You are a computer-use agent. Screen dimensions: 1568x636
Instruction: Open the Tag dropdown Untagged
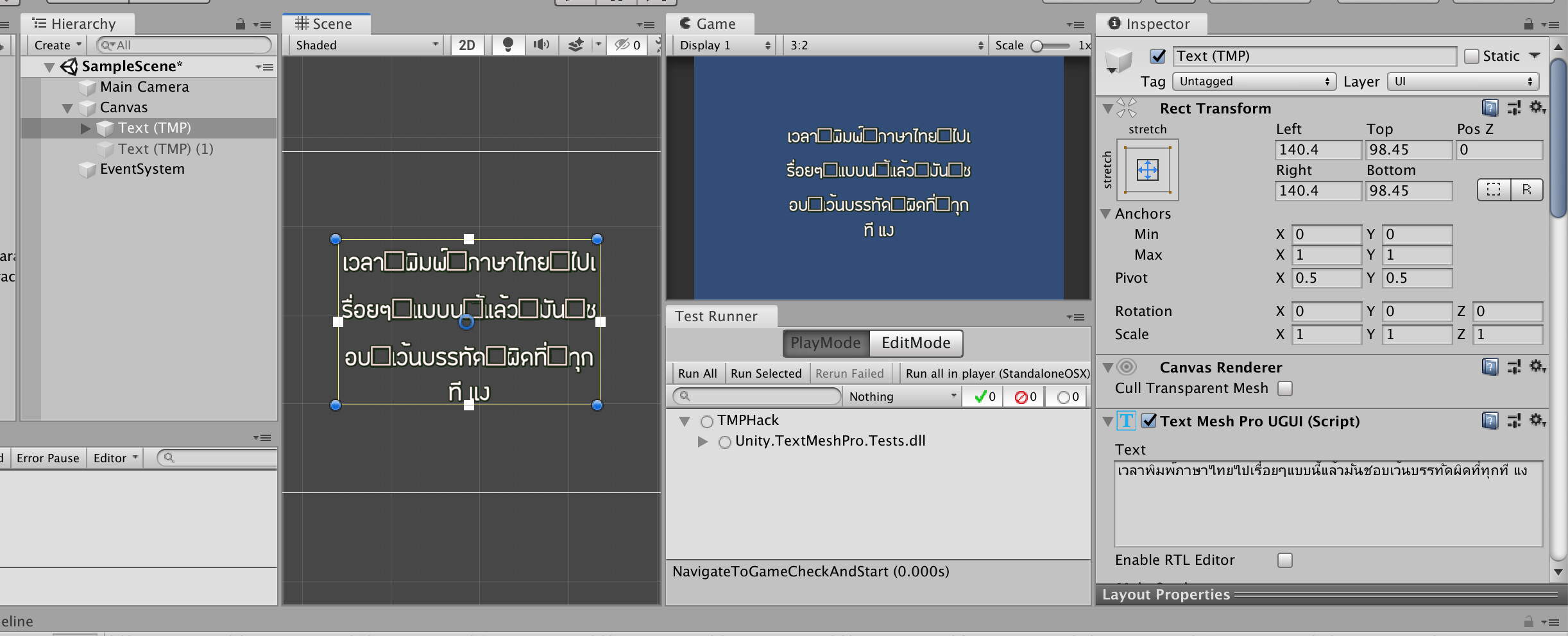[x=1254, y=81]
